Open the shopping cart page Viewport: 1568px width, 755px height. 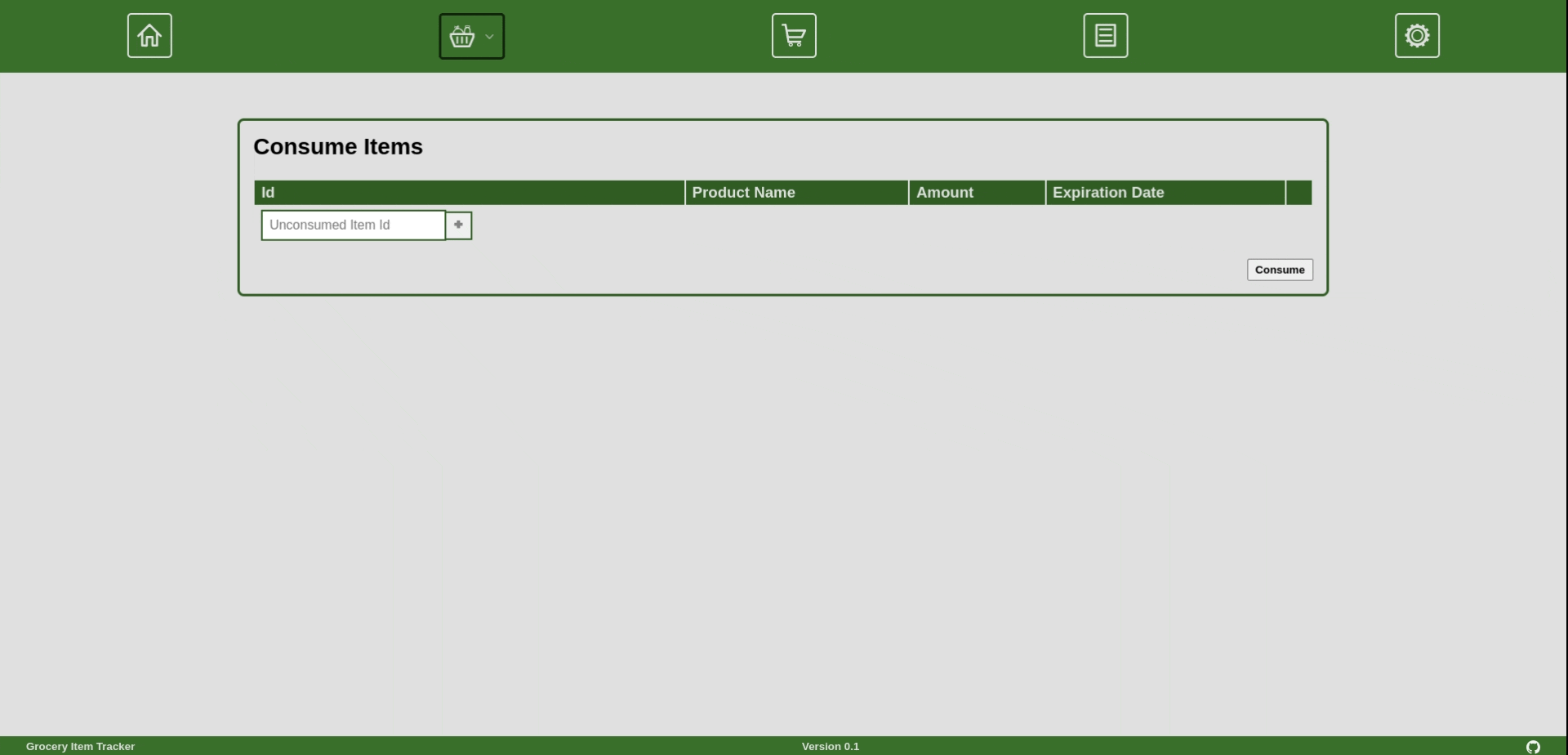coord(794,36)
